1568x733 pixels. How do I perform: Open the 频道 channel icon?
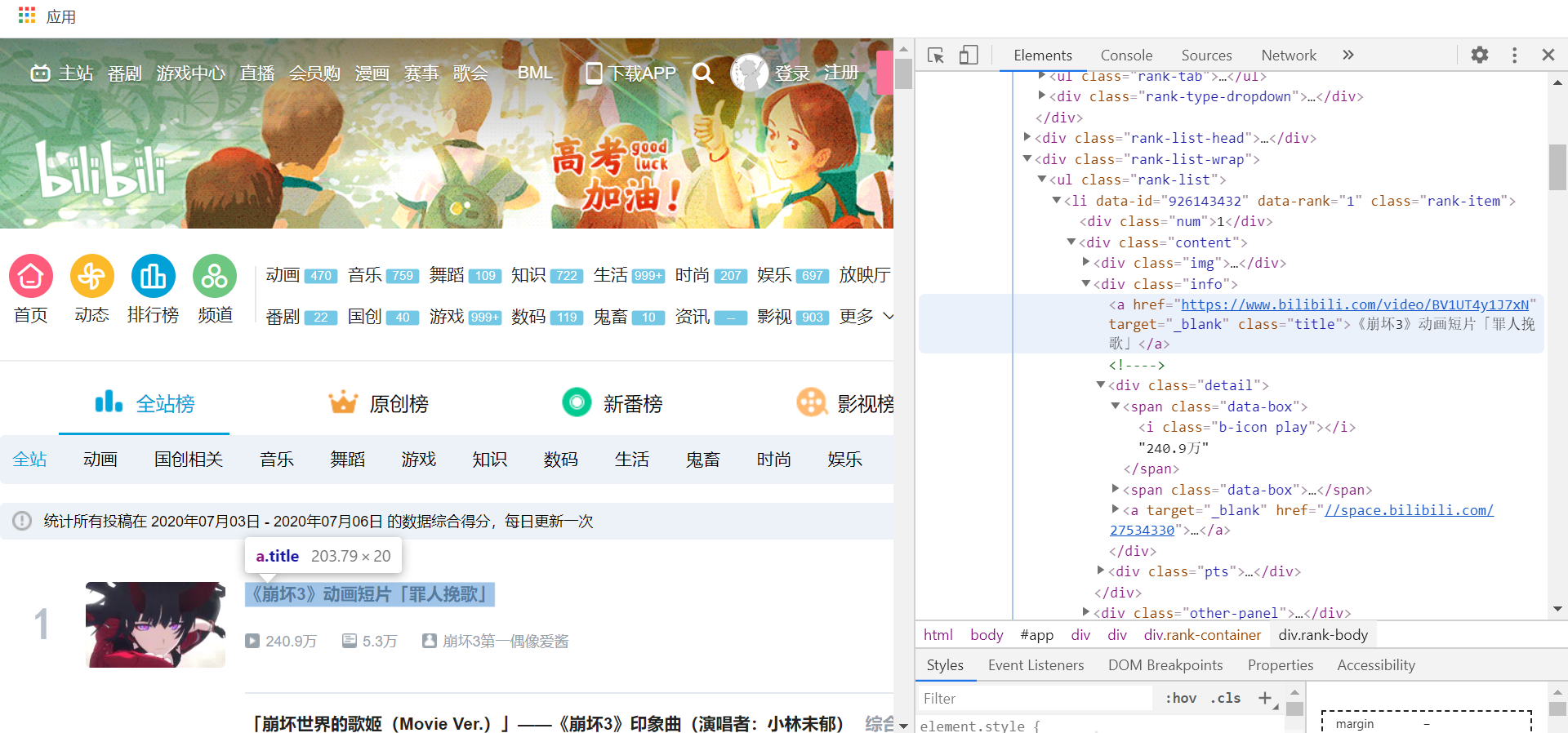[215, 276]
